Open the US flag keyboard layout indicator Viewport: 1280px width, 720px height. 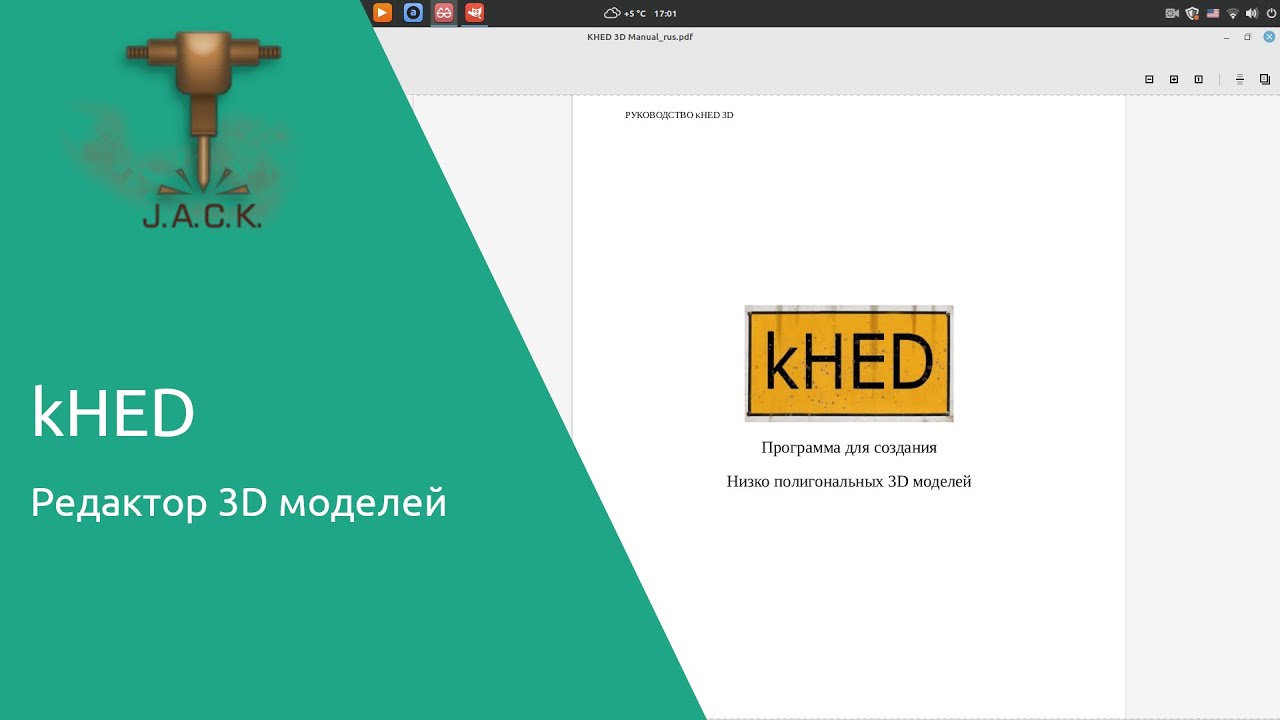[1212, 13]
